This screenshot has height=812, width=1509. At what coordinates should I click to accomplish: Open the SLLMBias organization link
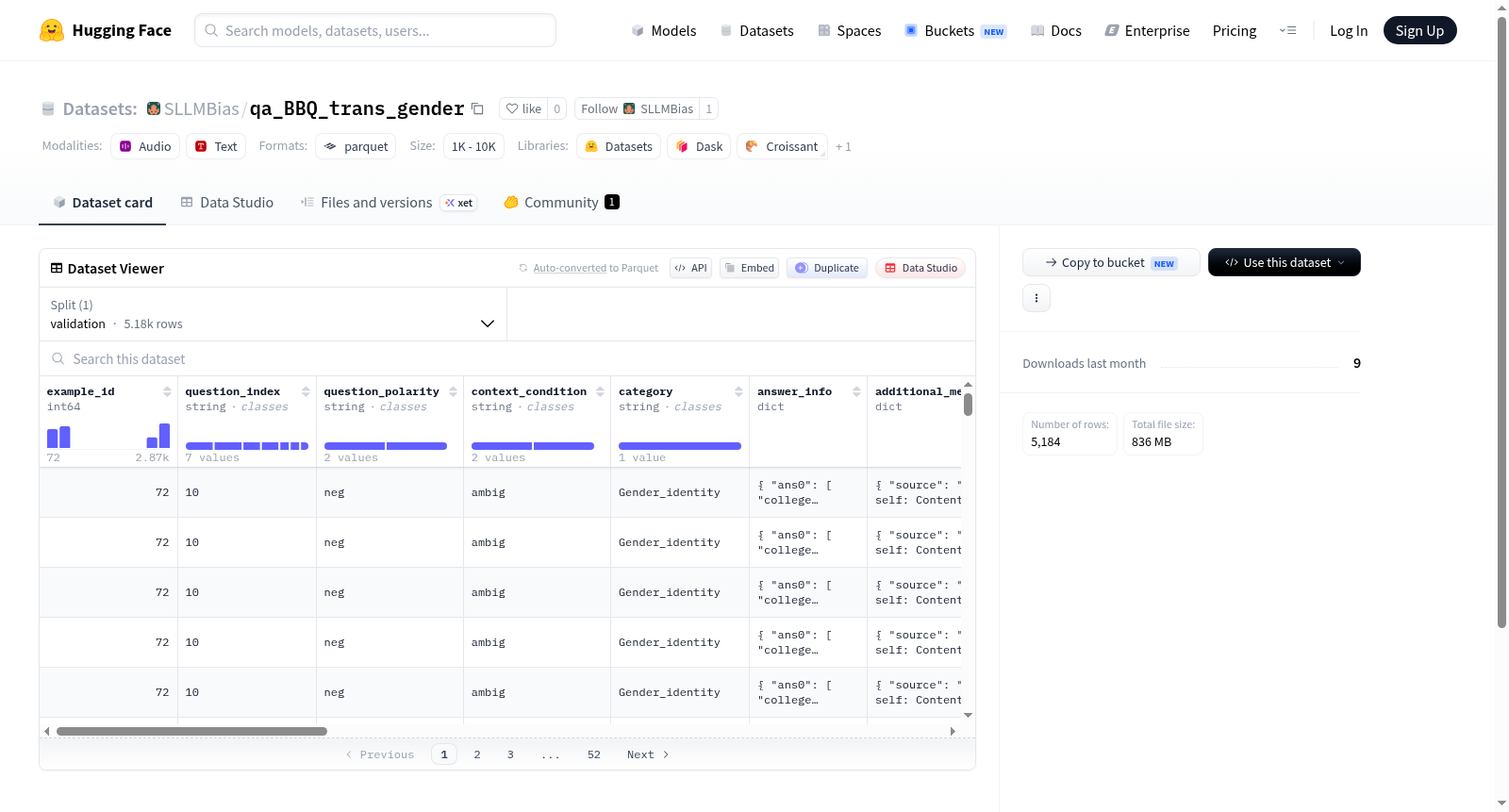point(201,108)
